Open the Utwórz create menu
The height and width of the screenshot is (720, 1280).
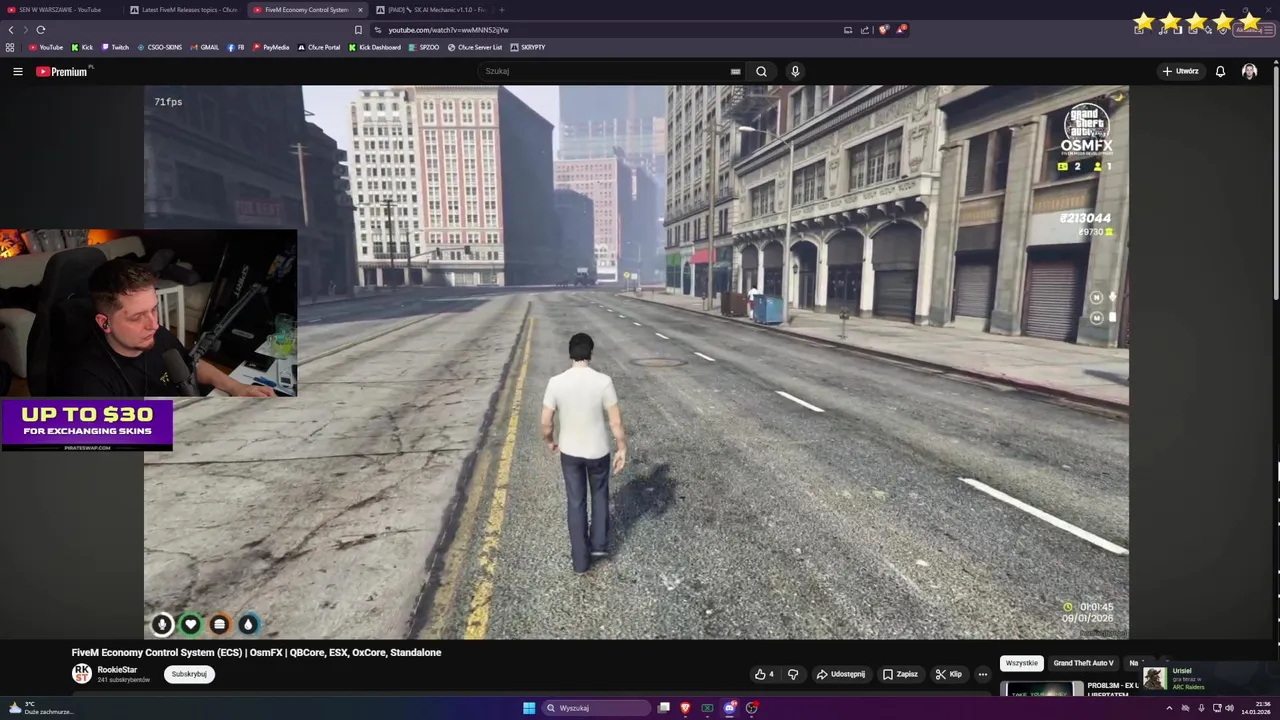(x=1181, y=71)
